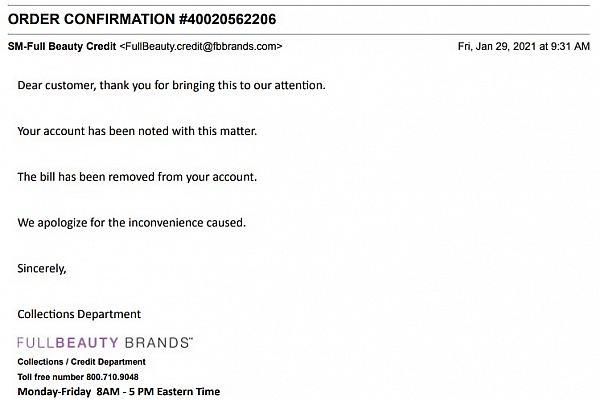Screen dimensions: 600x400
Task: Click the horizontal divider below the subject
Action: pyautogui.click(x=298, y=34)
